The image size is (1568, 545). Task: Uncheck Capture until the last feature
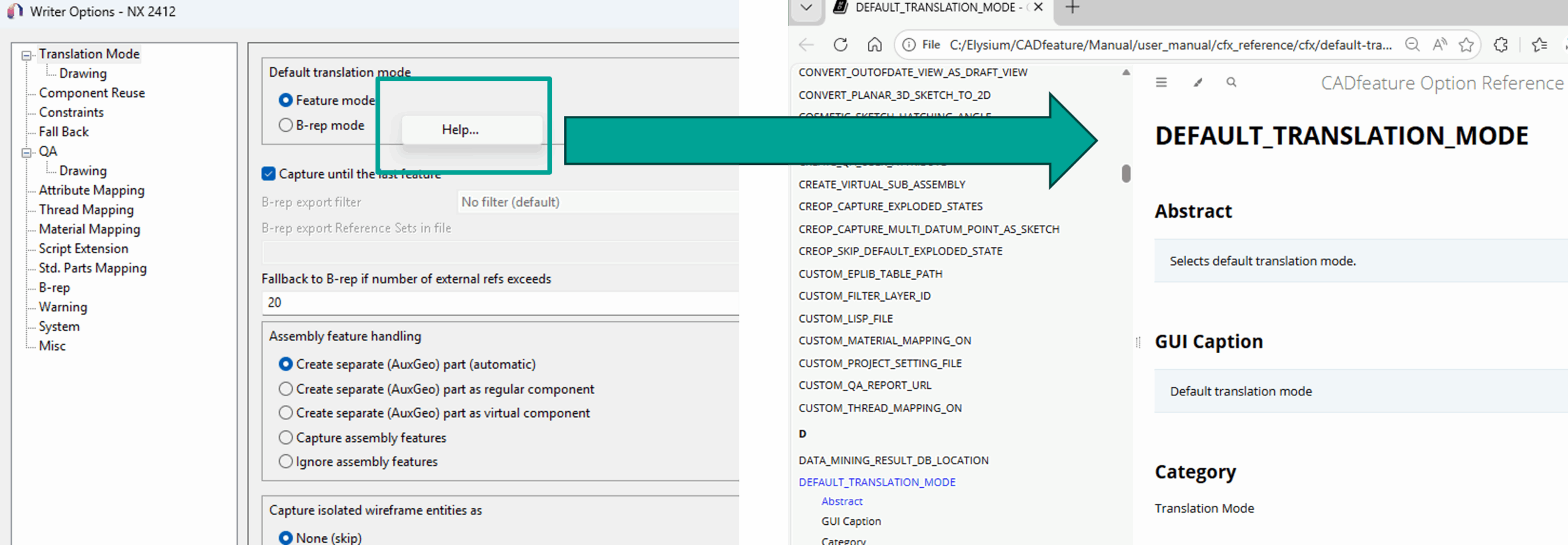268,174
